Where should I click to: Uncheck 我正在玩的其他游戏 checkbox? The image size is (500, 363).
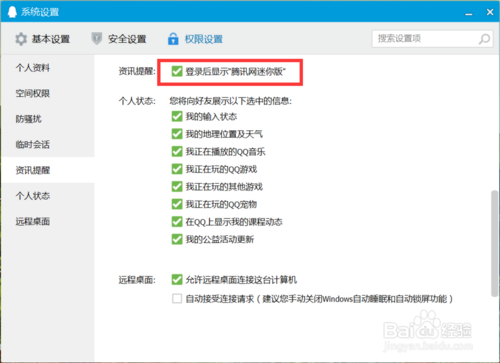pyautogui.click(x=177, y=187)
